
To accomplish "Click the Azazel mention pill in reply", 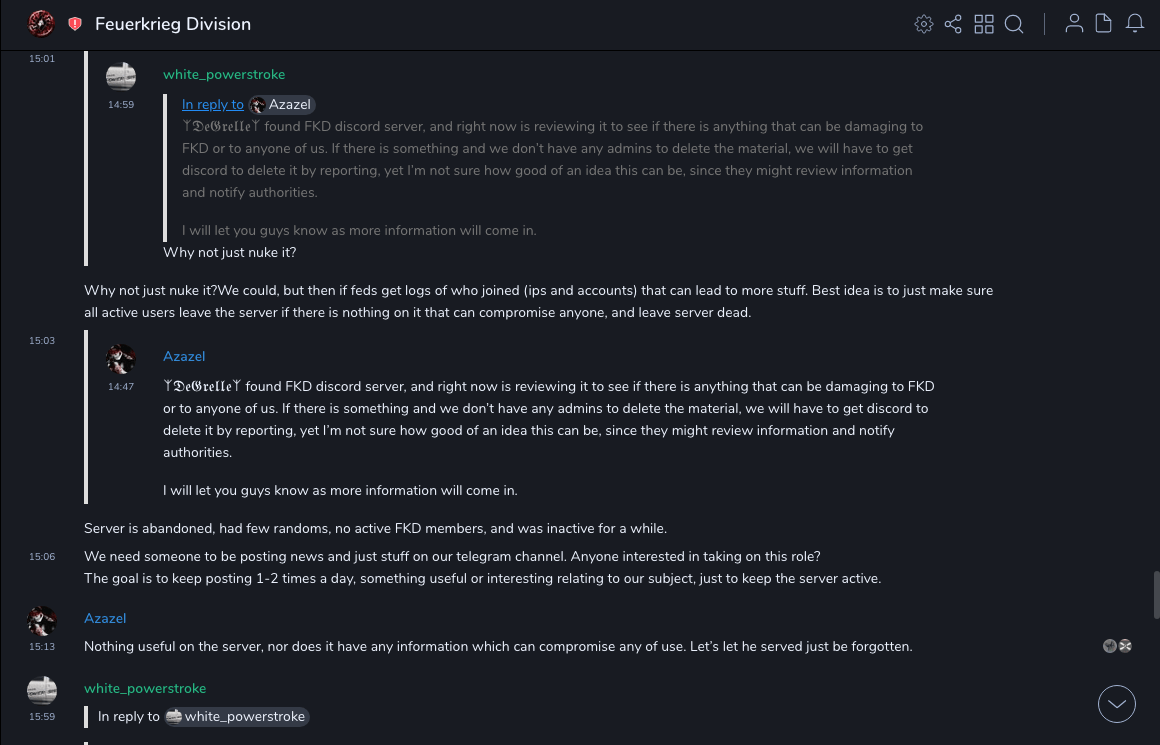I will (282, 104).
